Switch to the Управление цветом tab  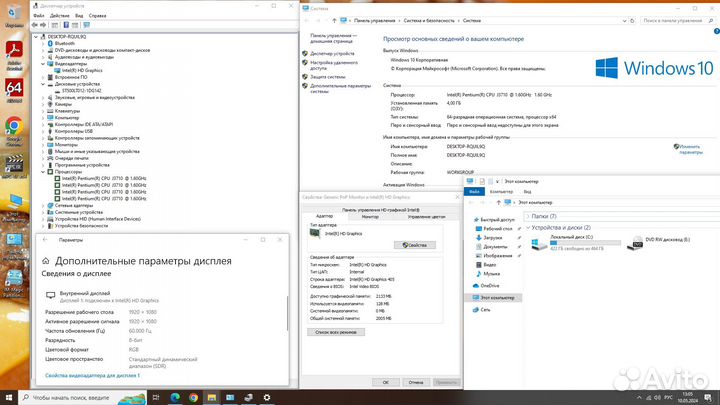point(426,217)
